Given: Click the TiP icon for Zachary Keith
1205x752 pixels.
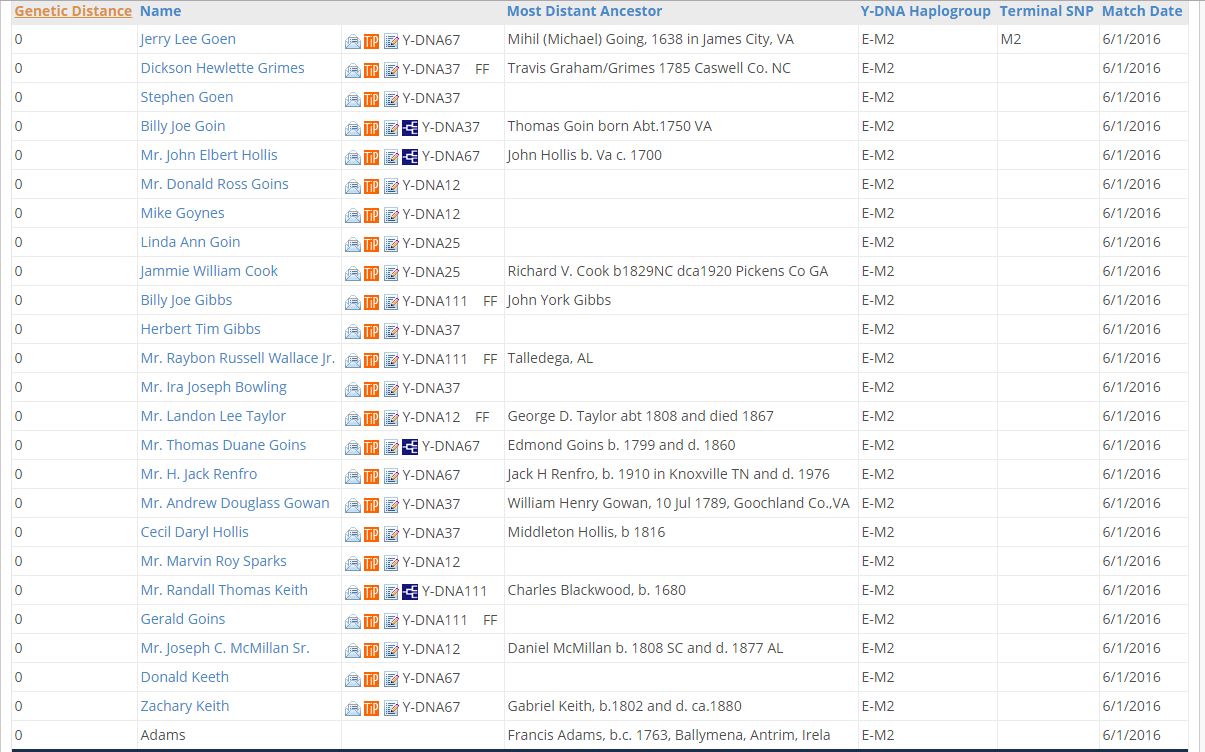Looking at the screenshot, I should coord(371,708).
